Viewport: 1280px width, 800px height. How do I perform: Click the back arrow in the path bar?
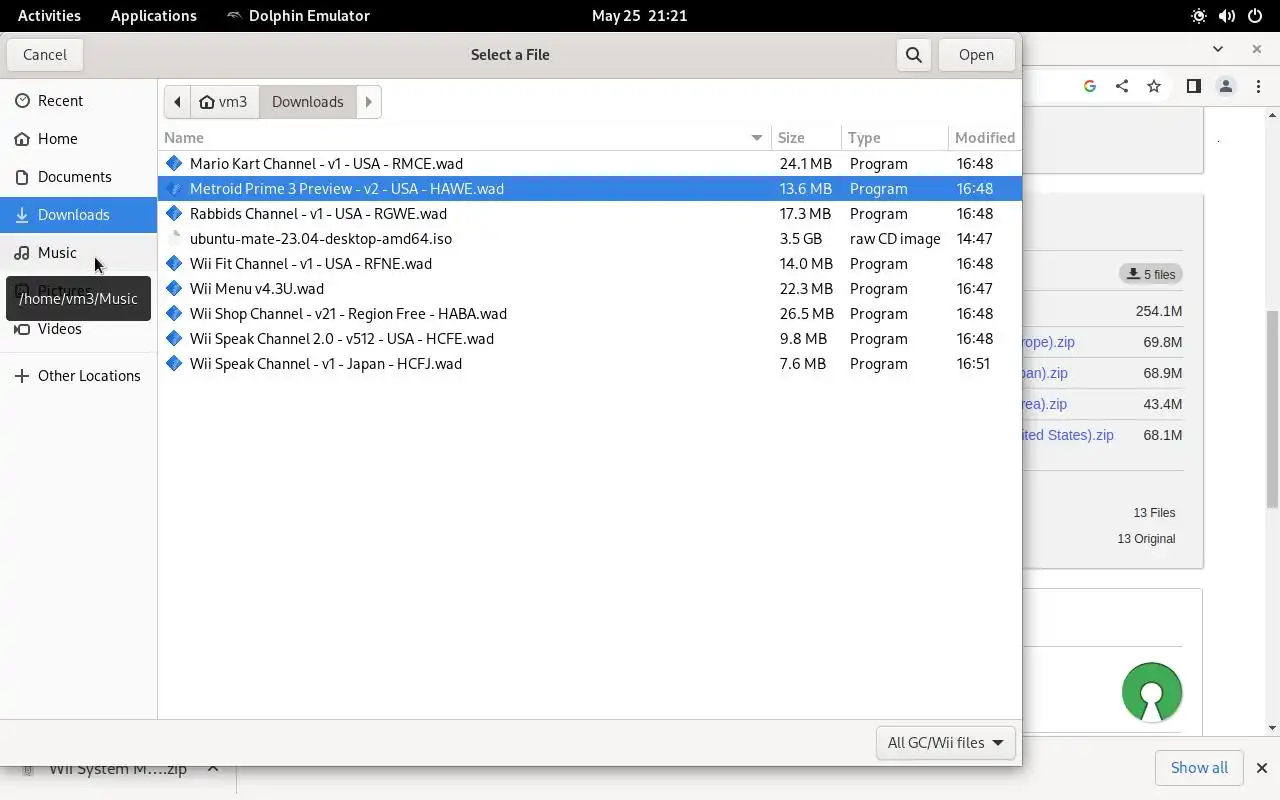click(x=177, y=102)
